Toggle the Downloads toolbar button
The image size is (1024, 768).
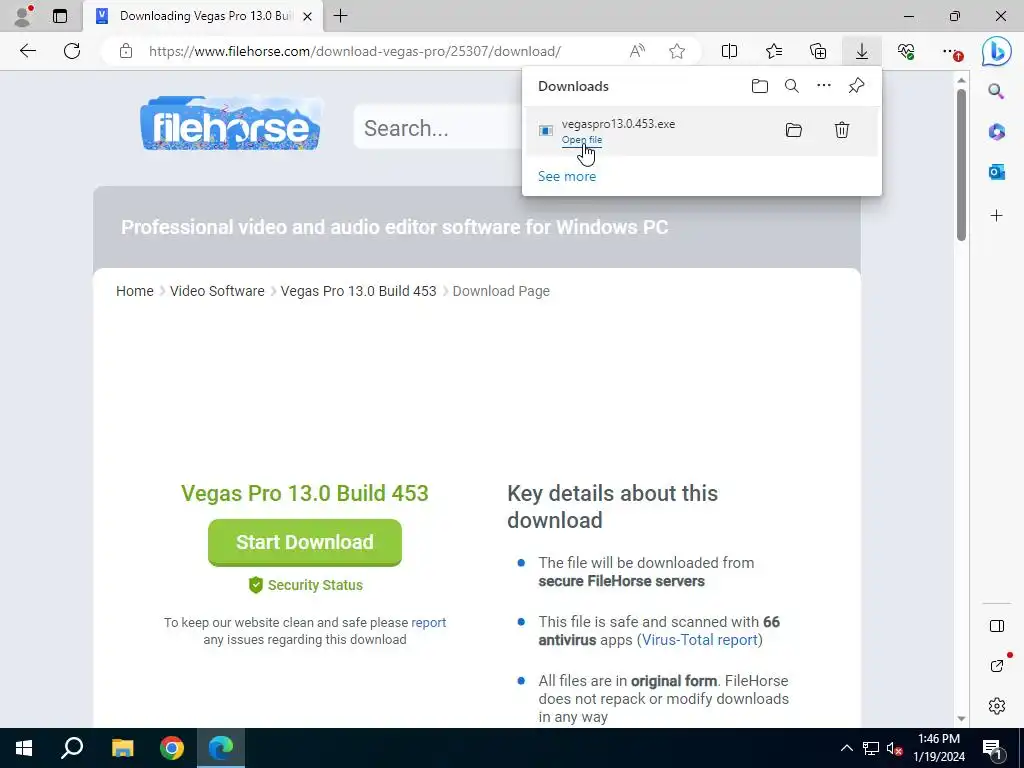click(x=862, y=51)
